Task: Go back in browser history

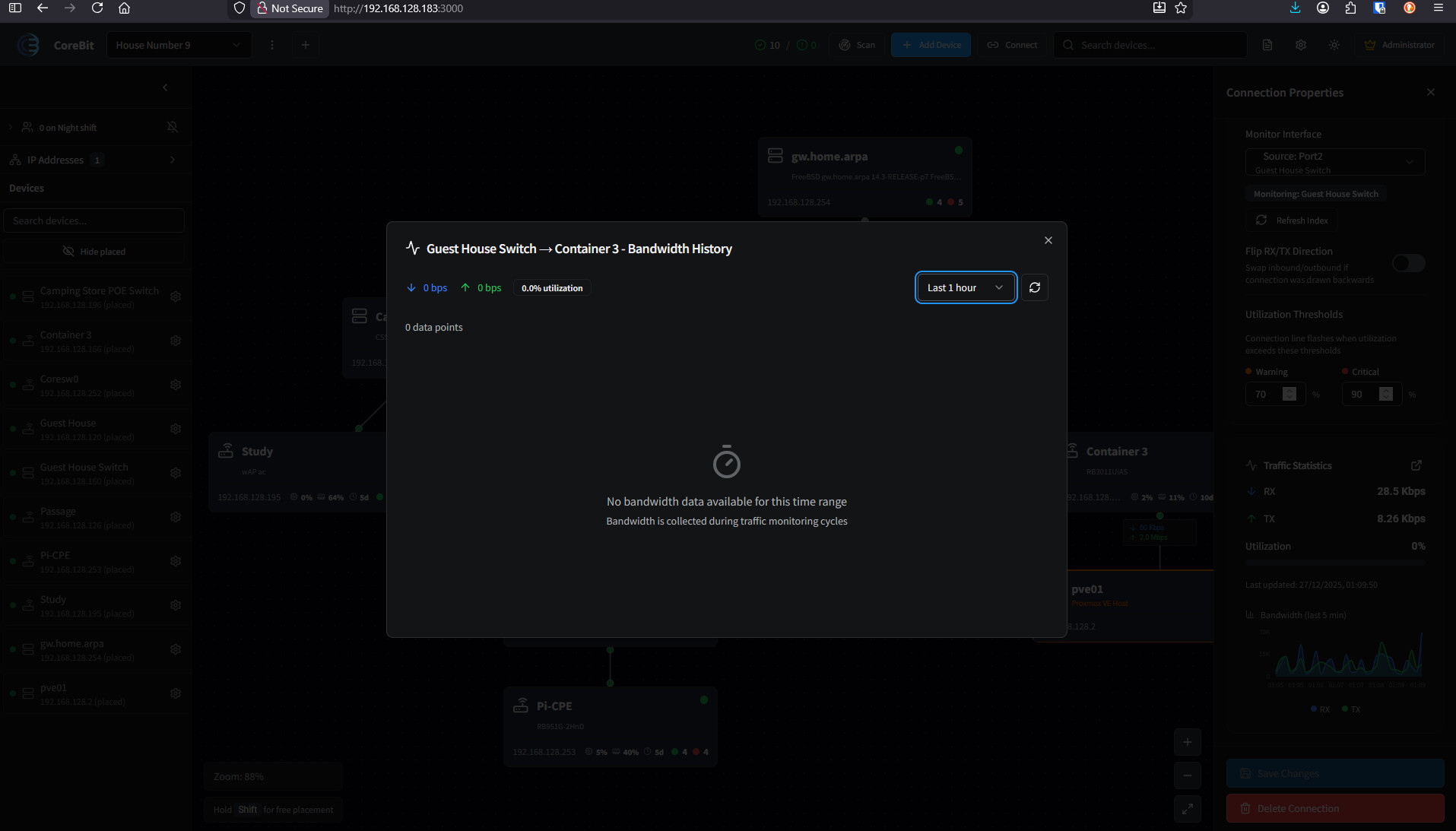Action: click(x=43, y=8)
